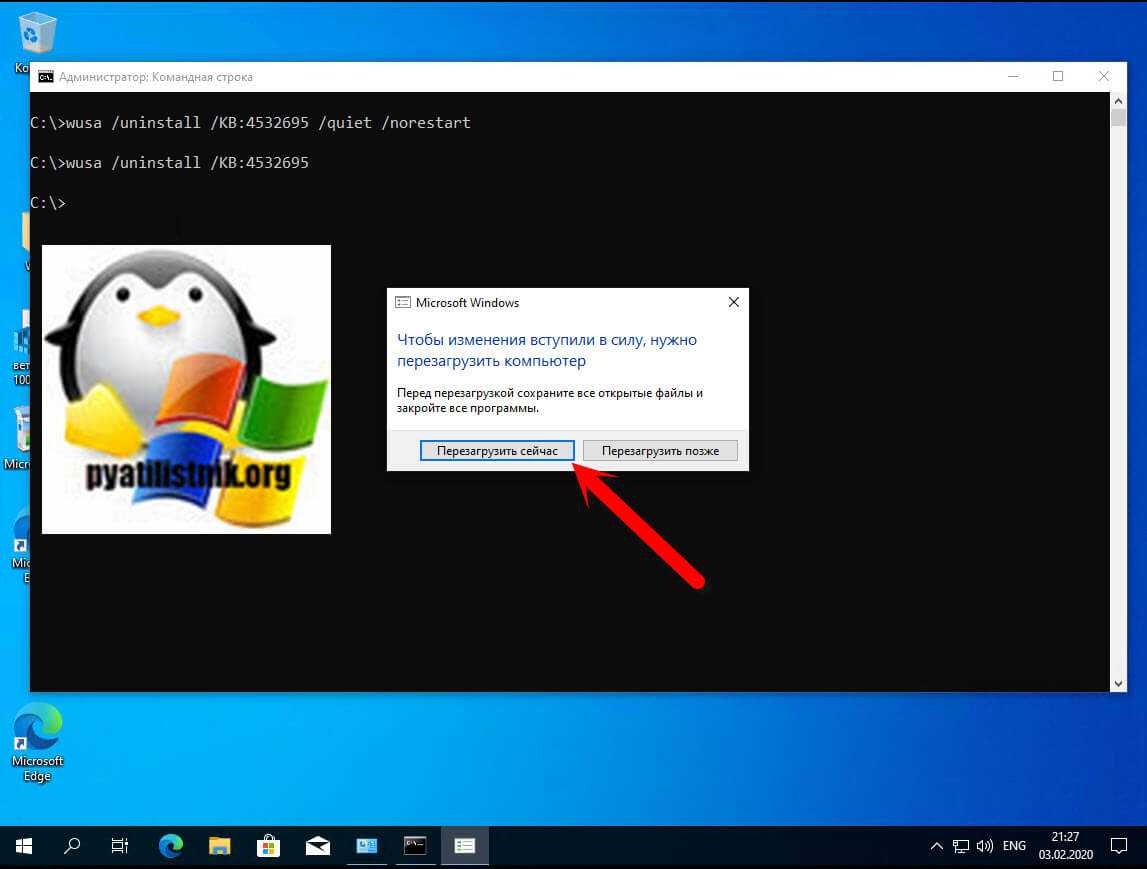Close the Microsoft Windows restart dialog

(733, 302)
